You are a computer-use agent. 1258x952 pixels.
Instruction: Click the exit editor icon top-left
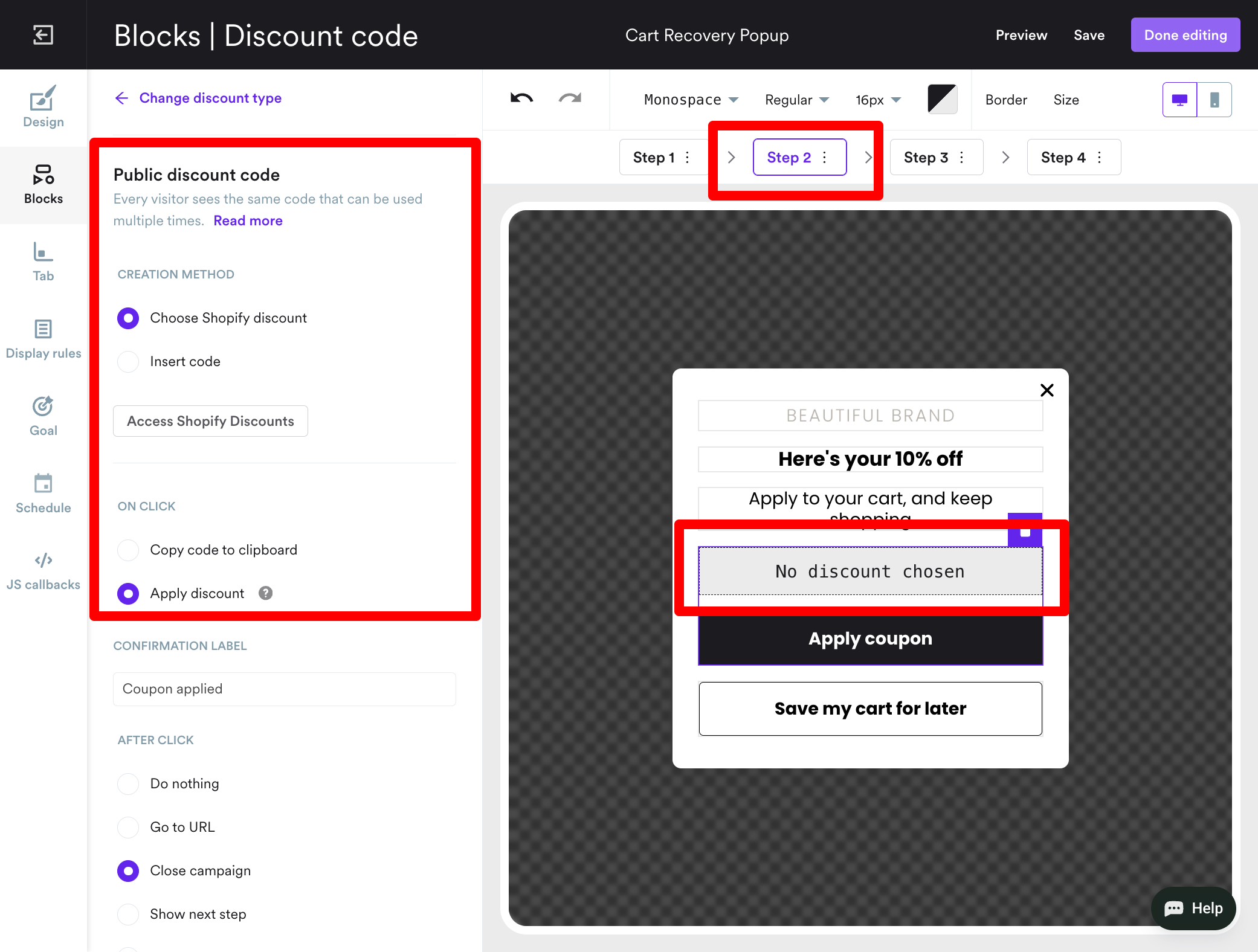pyautogui.click(x=43, y=35)
